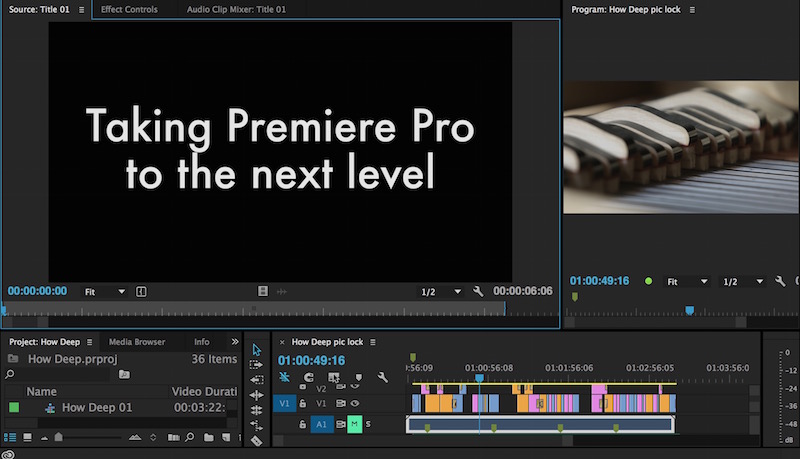Switch to Effect Controls tab

(129, 9)
